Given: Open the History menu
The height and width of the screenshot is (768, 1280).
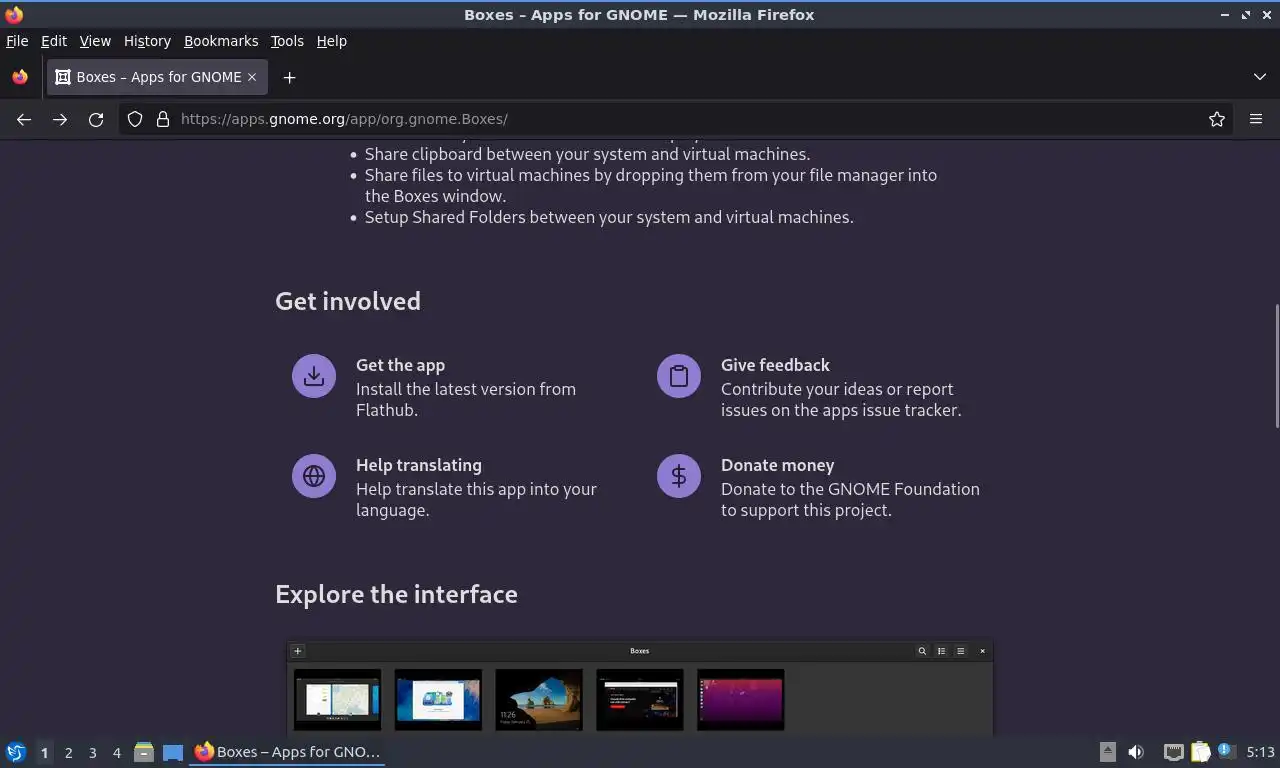Looking at the screenshot, I should tap(147, 41).
